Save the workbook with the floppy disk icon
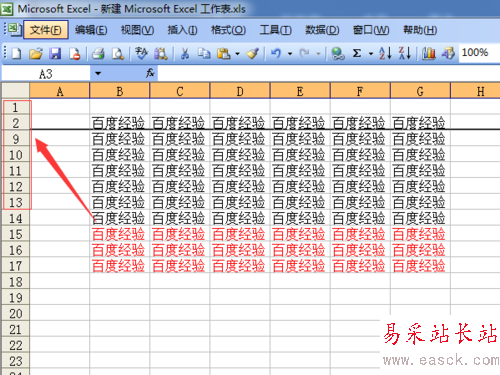The width and height of the screenshot is (500, 375). pos(55,53)
